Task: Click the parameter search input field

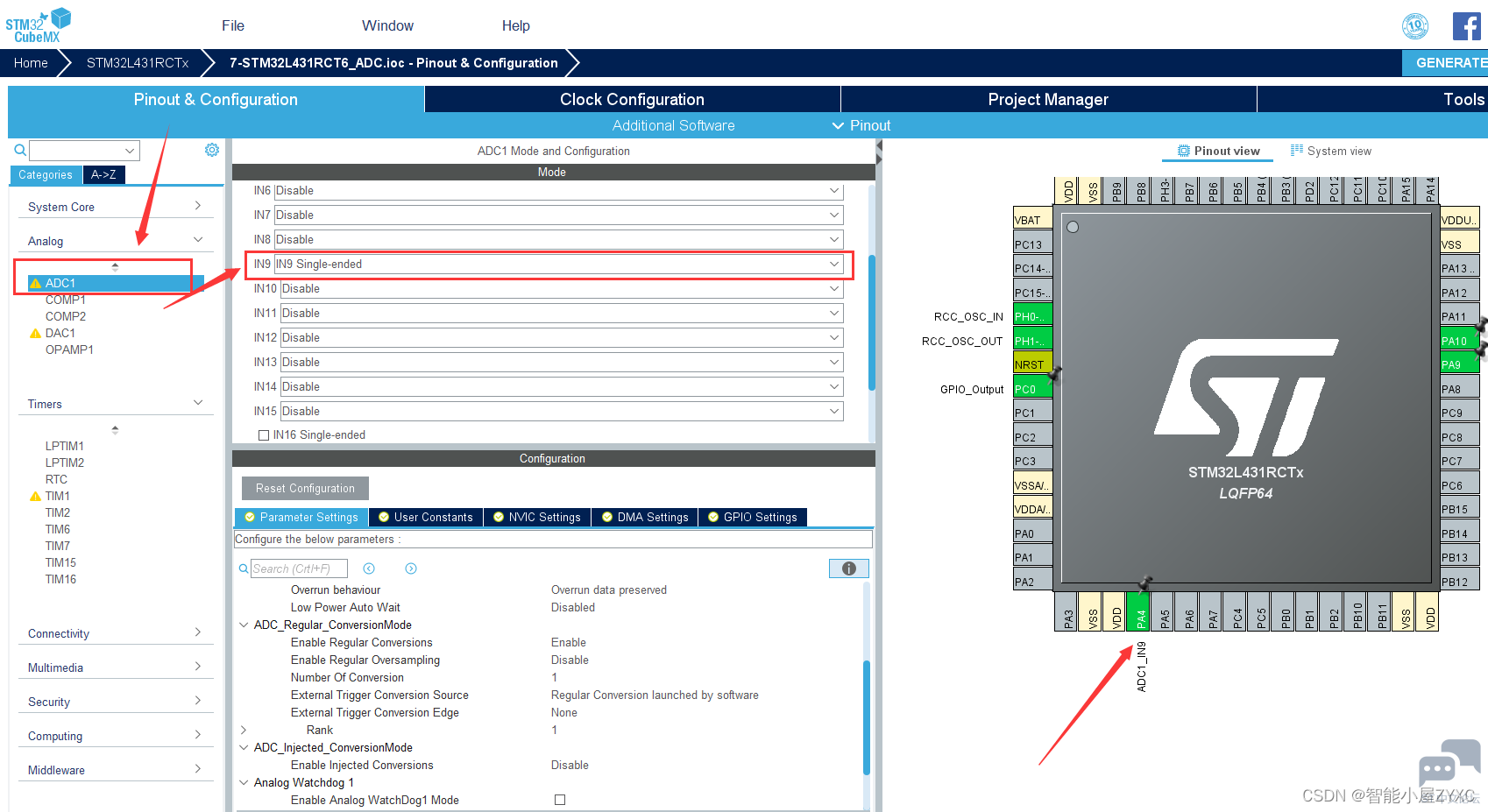Action: coord(299,568)
